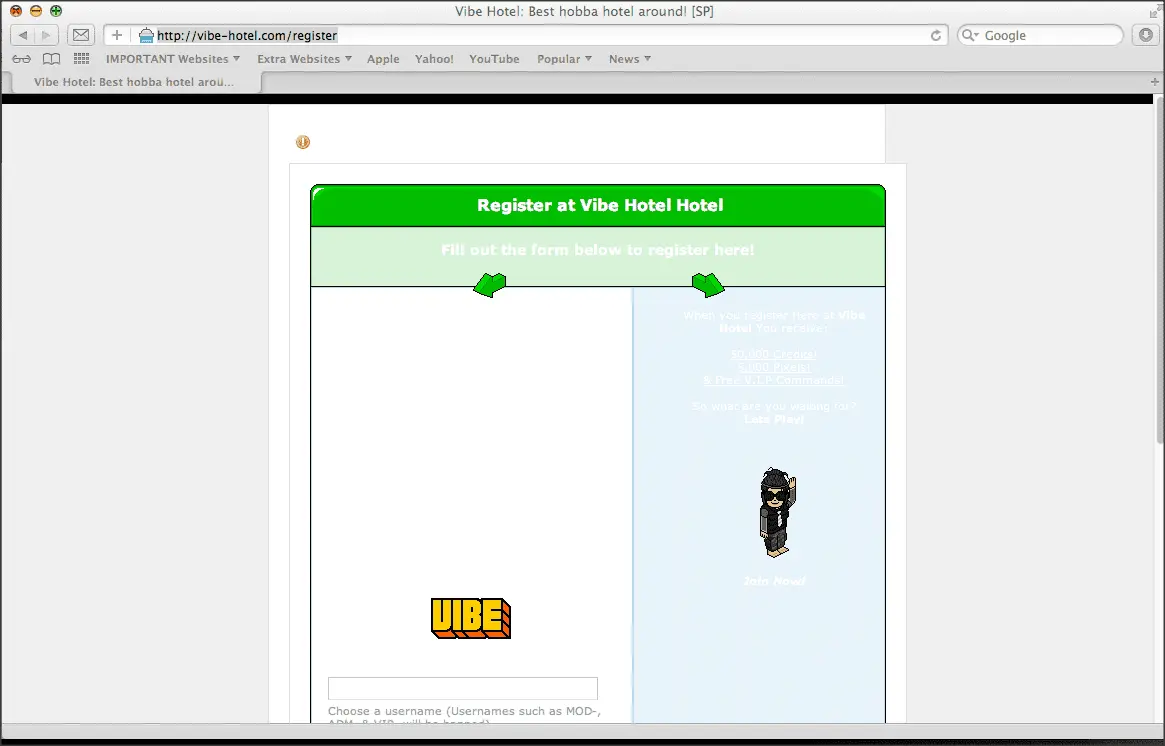Open Reading List glasses icon

(22, 59)
